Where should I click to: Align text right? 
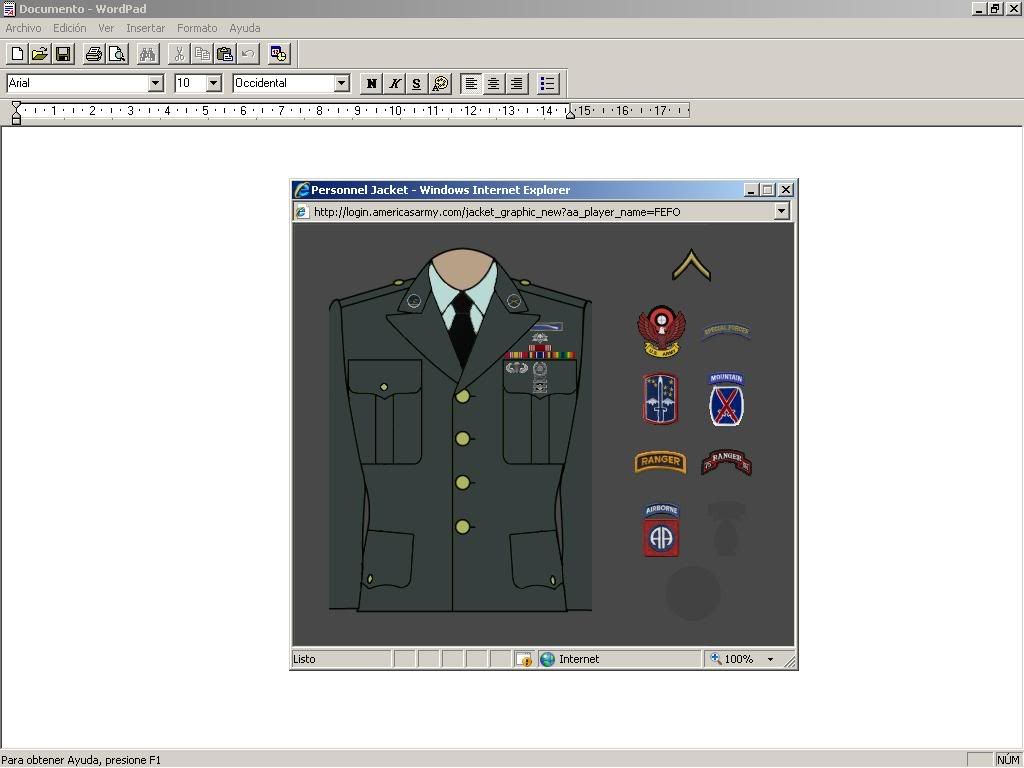point(517,83)
